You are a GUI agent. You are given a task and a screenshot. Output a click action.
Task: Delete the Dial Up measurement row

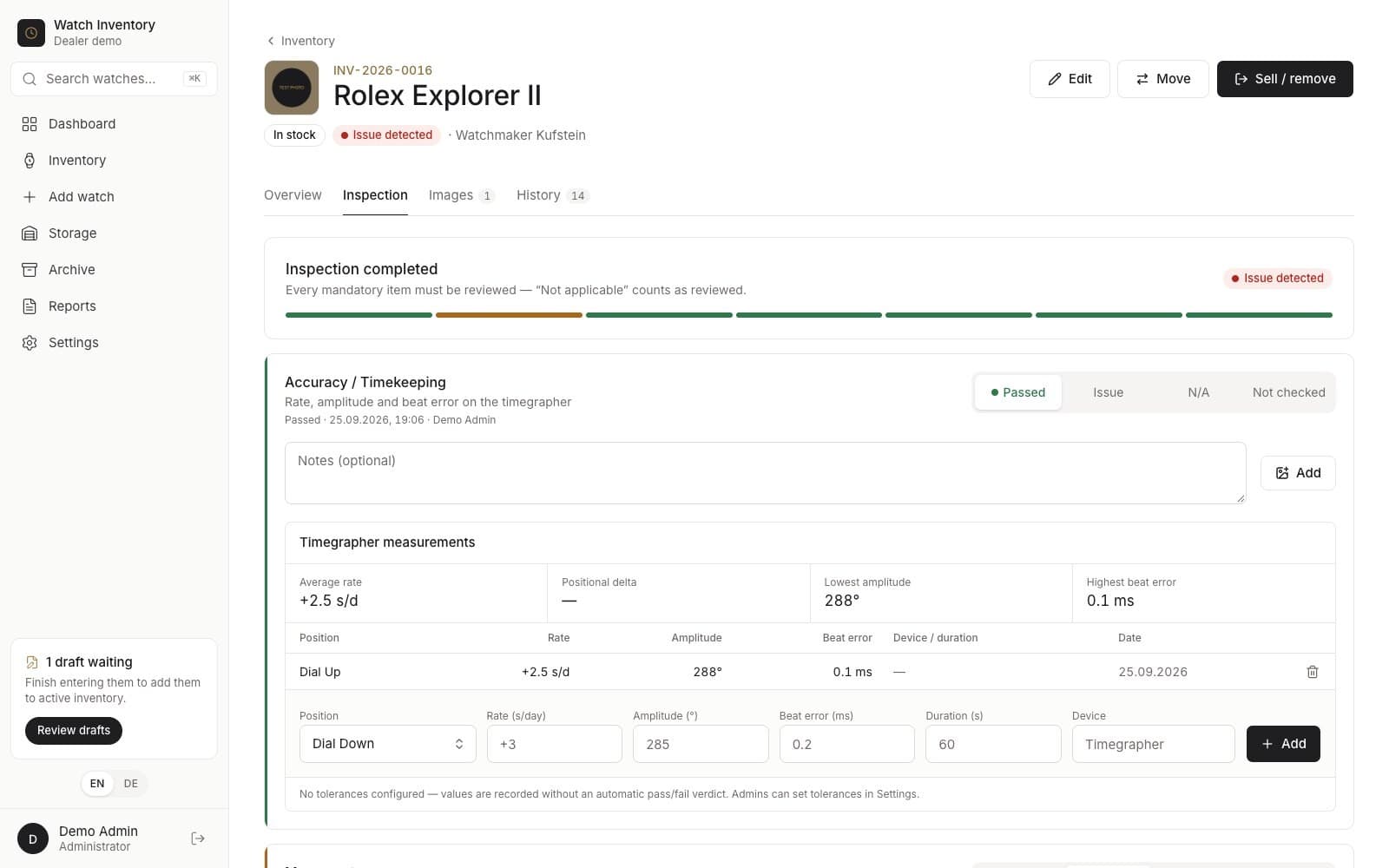point(1313,672)
